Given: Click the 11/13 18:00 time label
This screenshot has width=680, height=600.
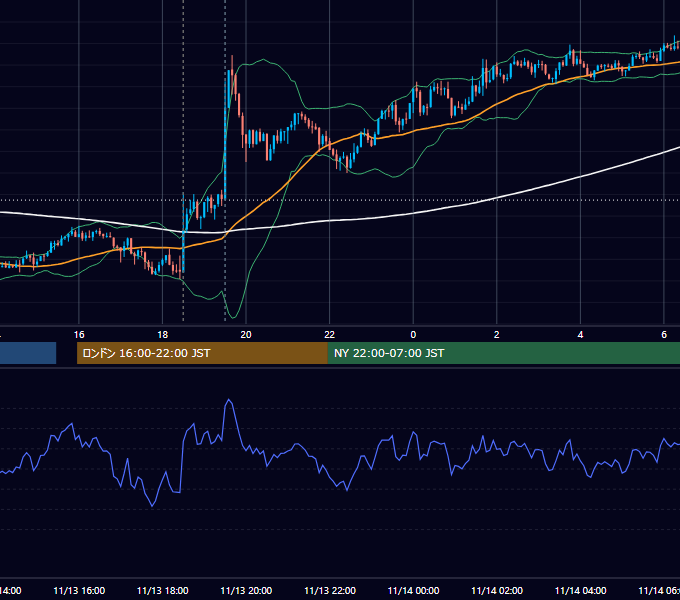Looking at the screenshot, I should click(163, 590).
